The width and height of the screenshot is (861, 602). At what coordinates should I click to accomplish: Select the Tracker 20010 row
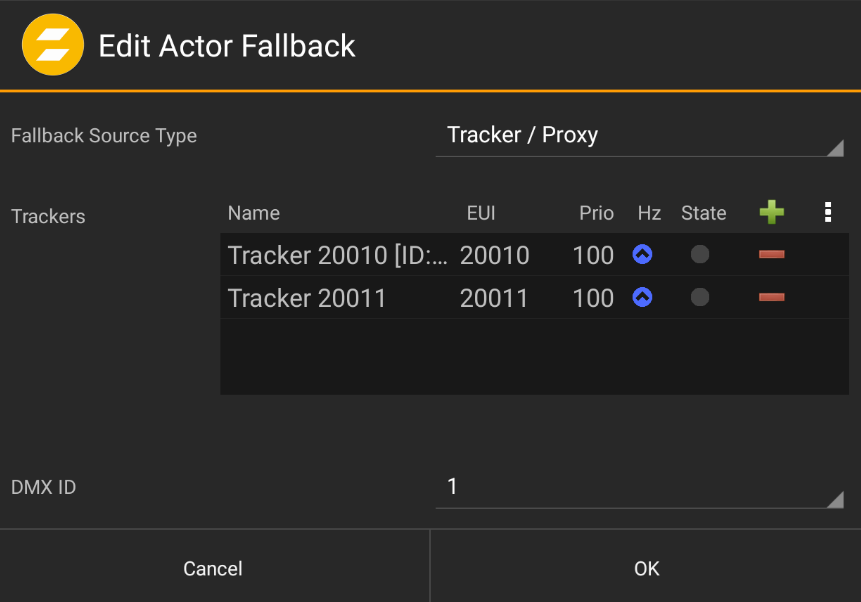coord(330,255)
